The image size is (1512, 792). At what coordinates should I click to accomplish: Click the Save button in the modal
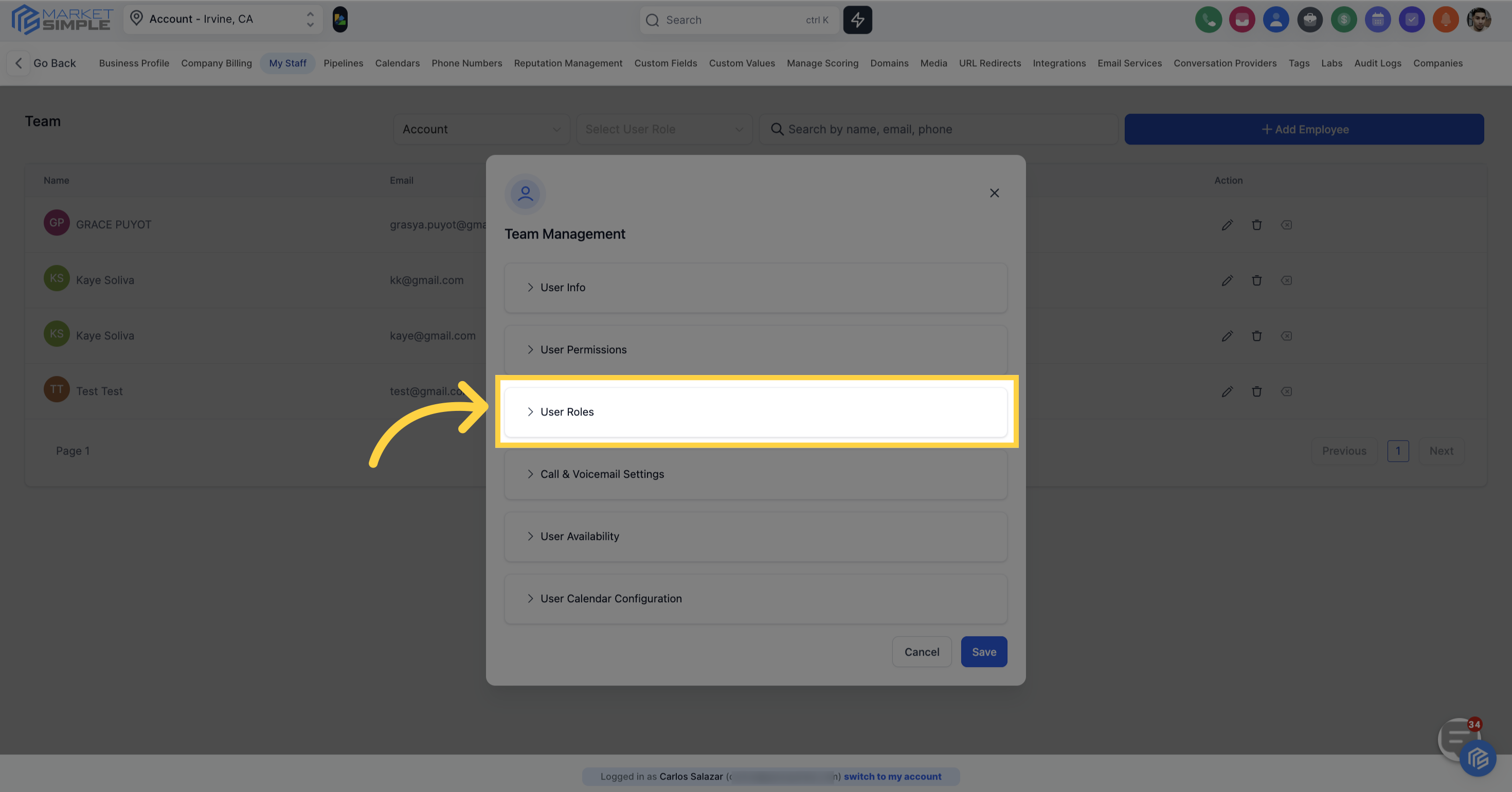pyautogui.click(x=984, y=652)
